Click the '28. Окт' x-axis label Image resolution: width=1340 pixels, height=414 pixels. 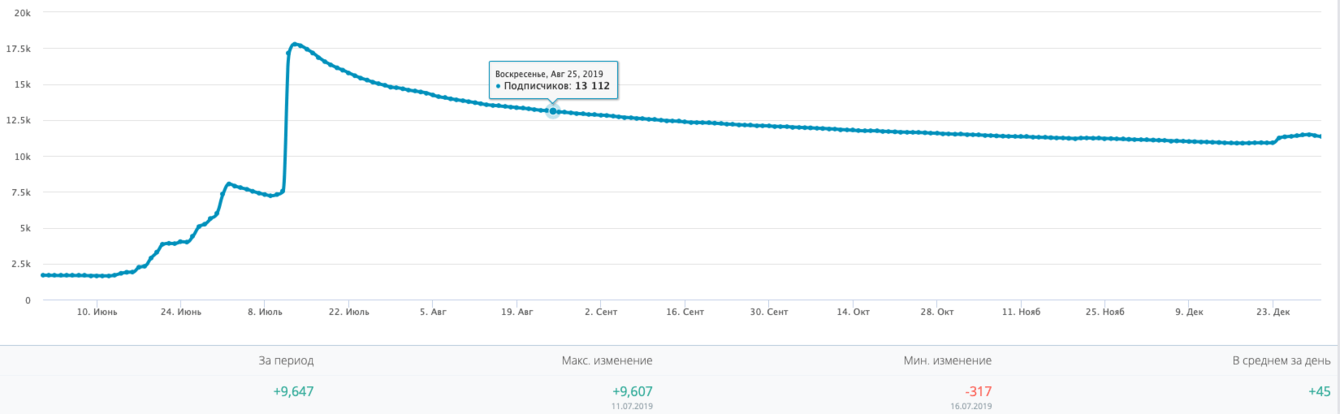coord(938,312)
